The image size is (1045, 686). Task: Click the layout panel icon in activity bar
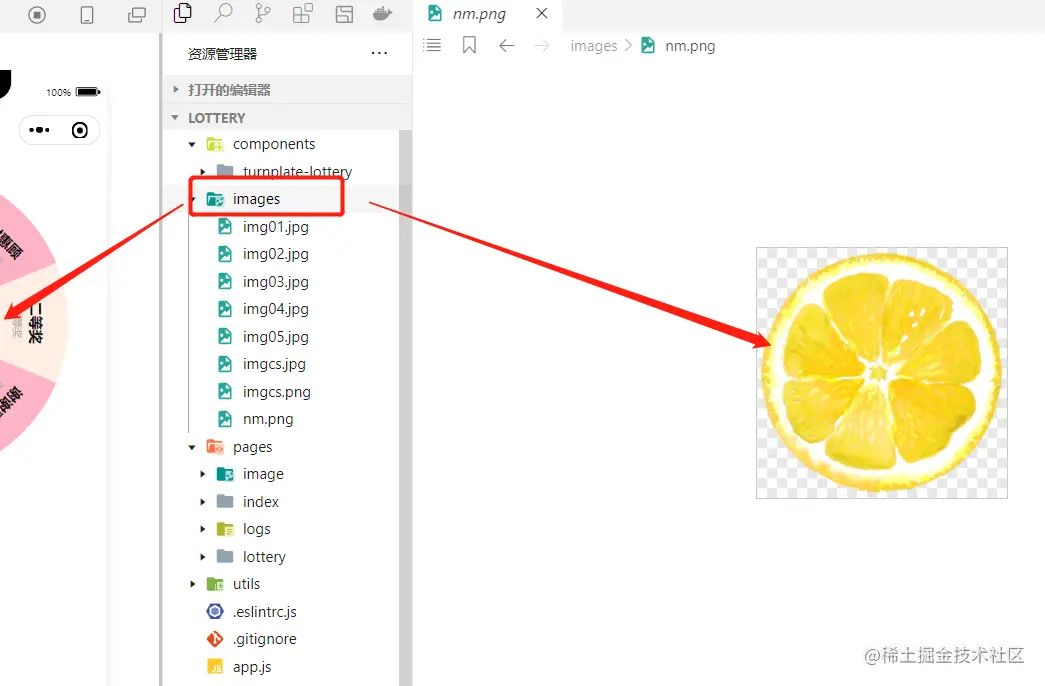(344, 14)
